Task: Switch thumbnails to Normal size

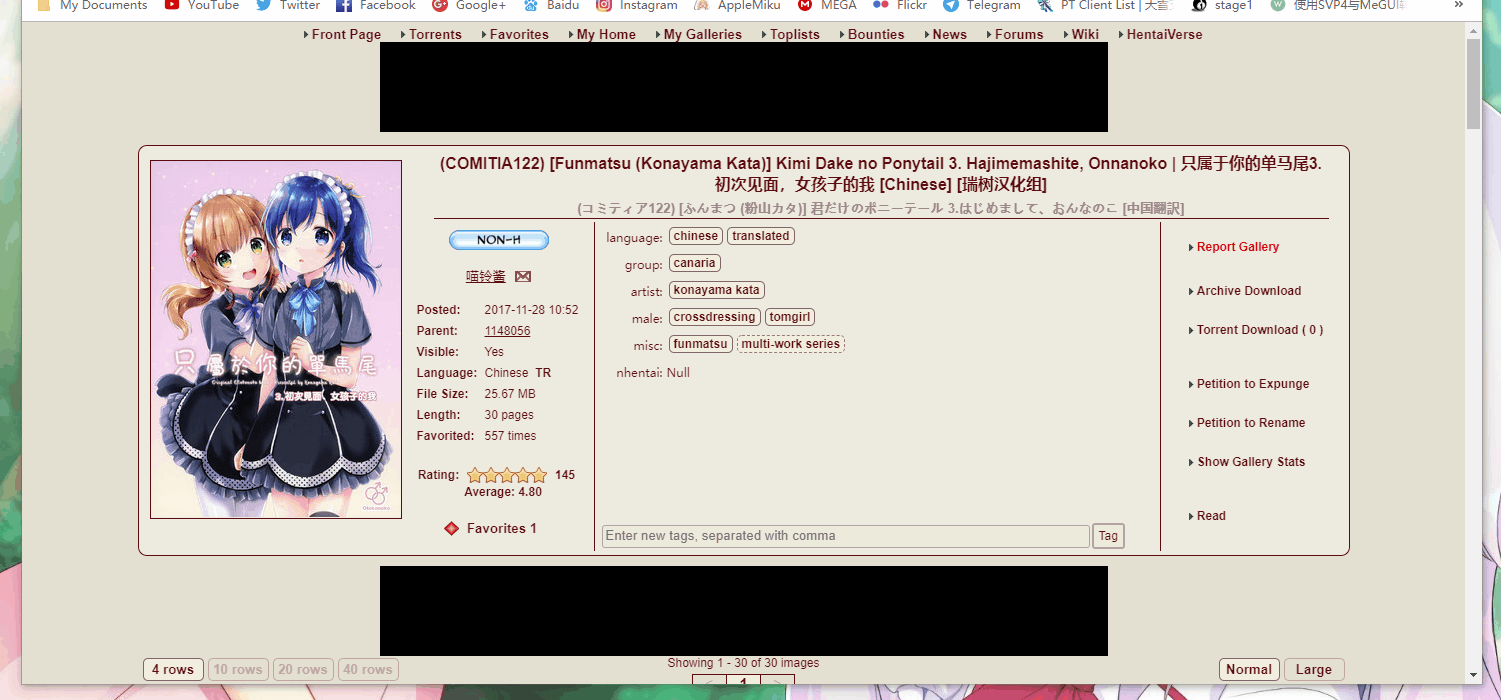Action: point(1249,670)
